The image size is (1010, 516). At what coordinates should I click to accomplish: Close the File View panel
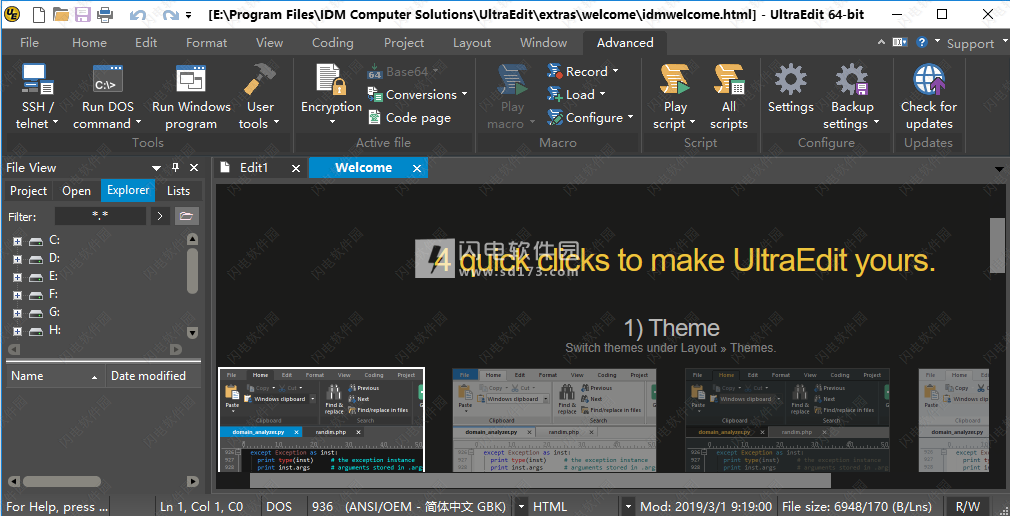pyautogui.click(x=194, y=167)
